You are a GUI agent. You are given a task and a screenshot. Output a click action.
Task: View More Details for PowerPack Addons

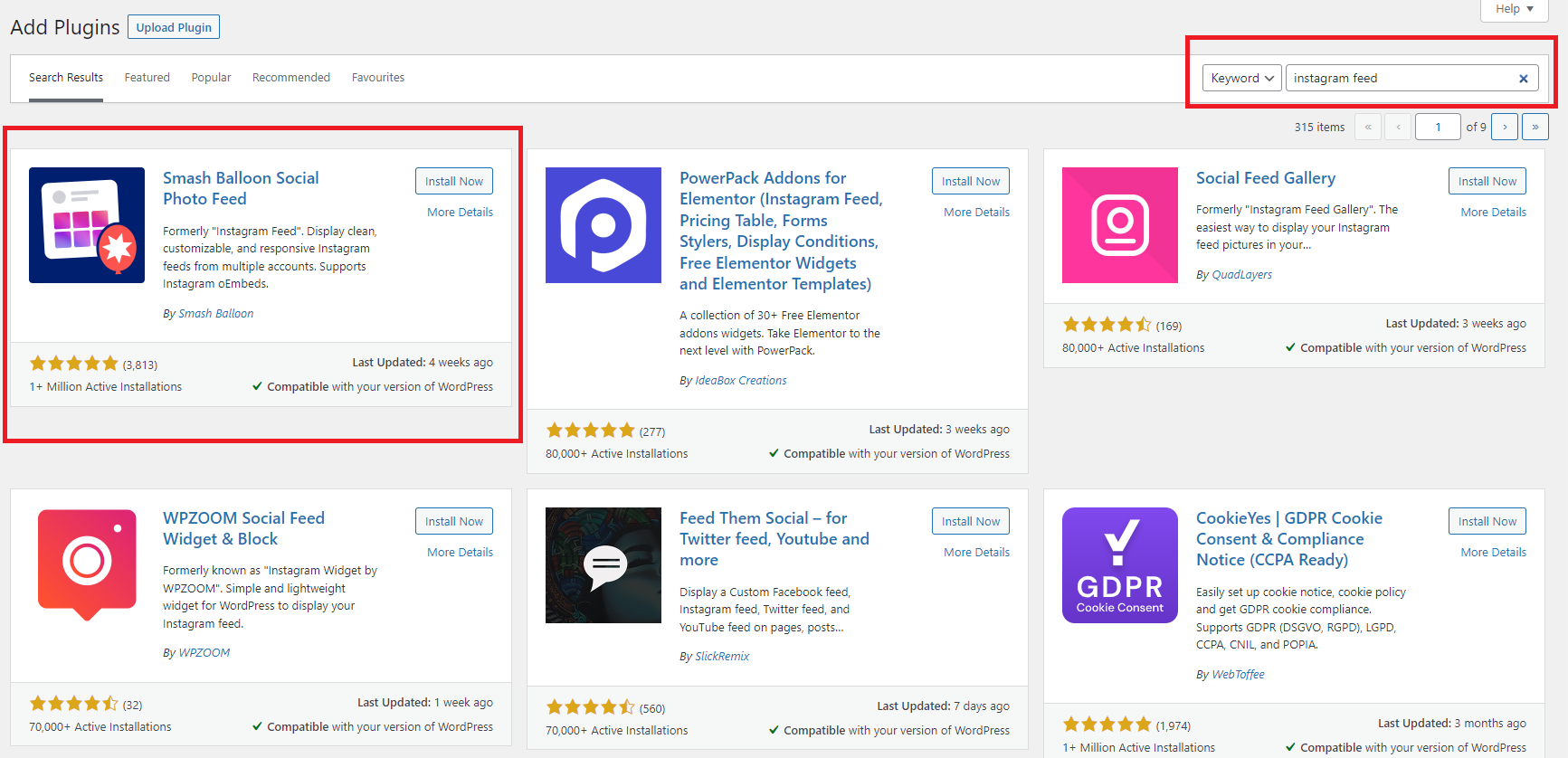(977, 212)
